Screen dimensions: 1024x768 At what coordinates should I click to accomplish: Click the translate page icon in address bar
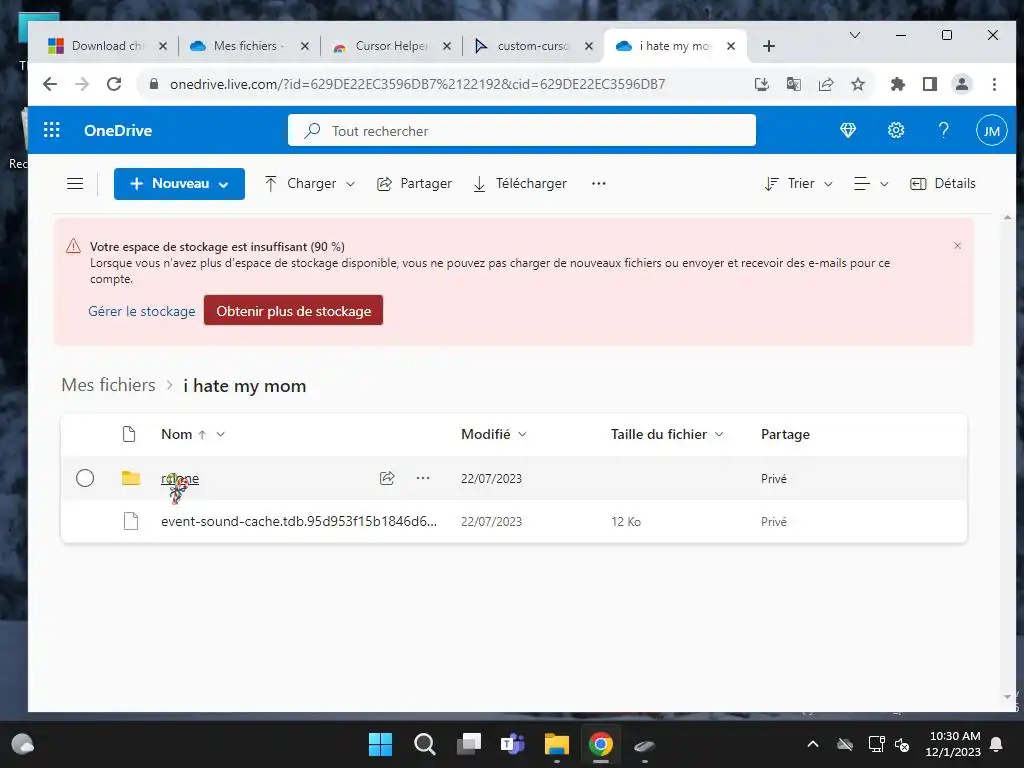pos(793,84)
